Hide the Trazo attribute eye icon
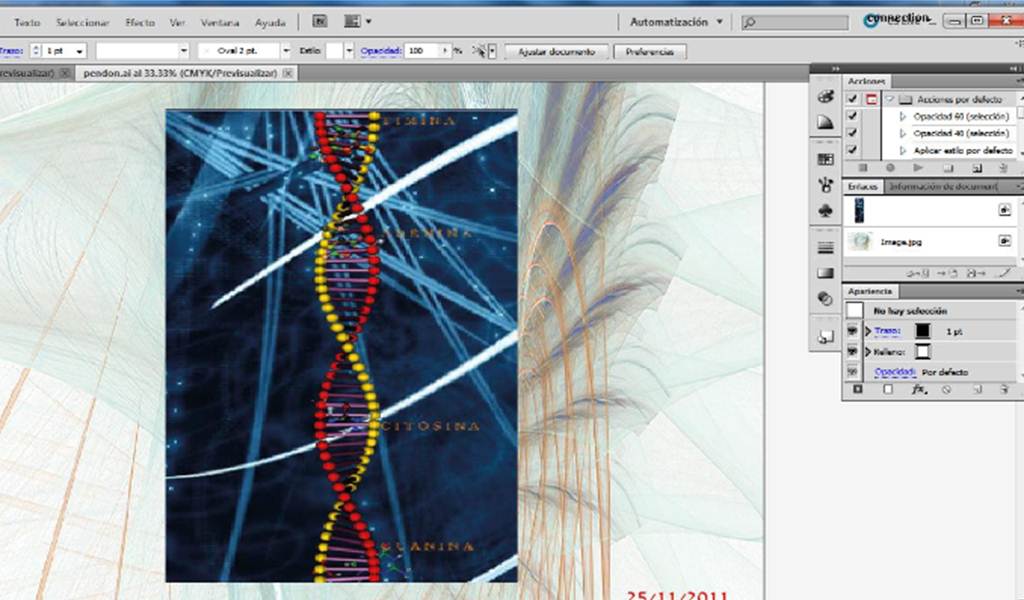This screenshot has width=1024, height=600. [852, 331]
